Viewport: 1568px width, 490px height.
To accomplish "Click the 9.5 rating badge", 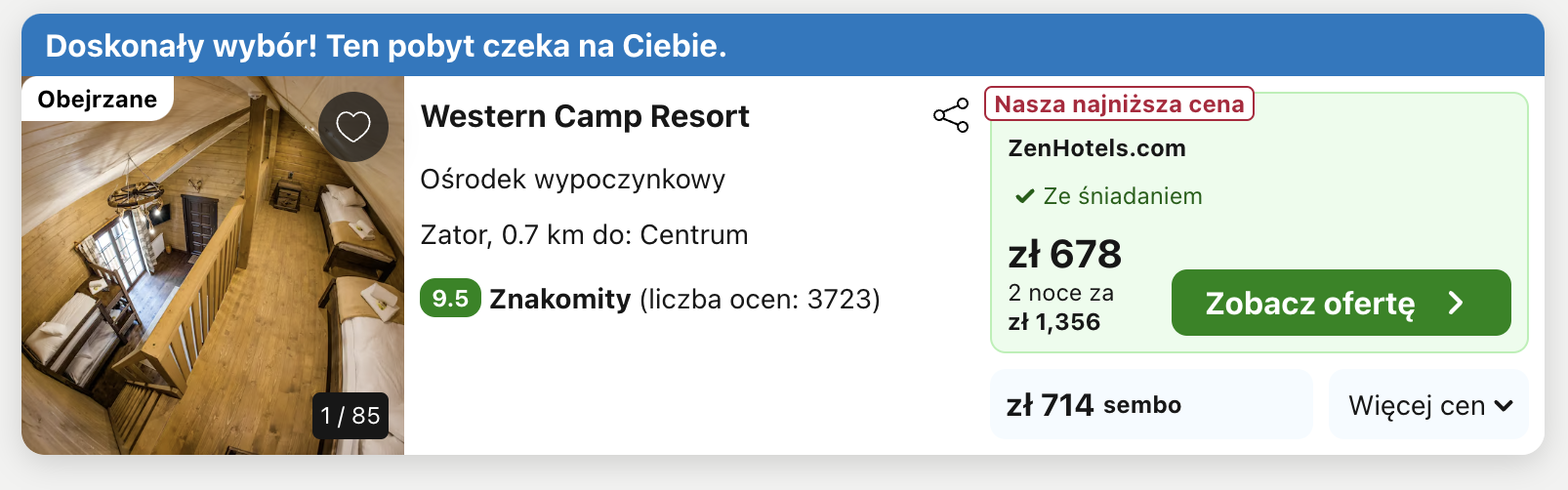I will pos(450,298).
